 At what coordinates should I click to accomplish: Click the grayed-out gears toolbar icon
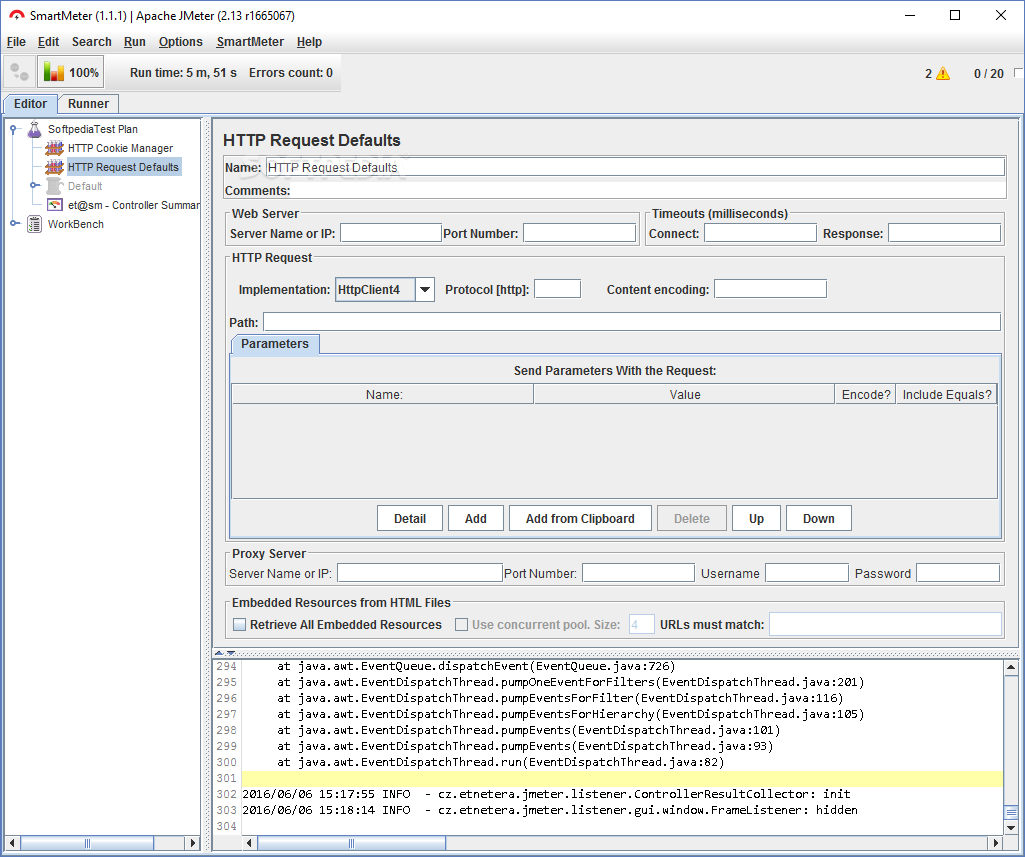(x=19, y=72)
